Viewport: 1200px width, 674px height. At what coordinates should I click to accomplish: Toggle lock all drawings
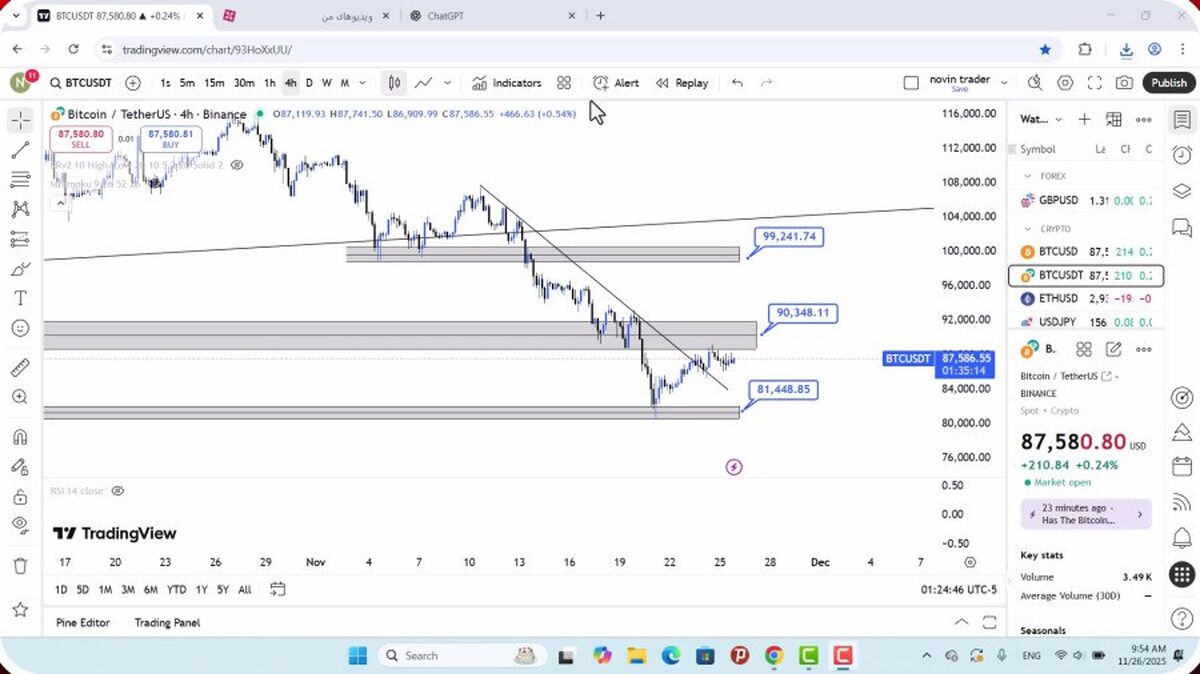click(x=20, y=497)
